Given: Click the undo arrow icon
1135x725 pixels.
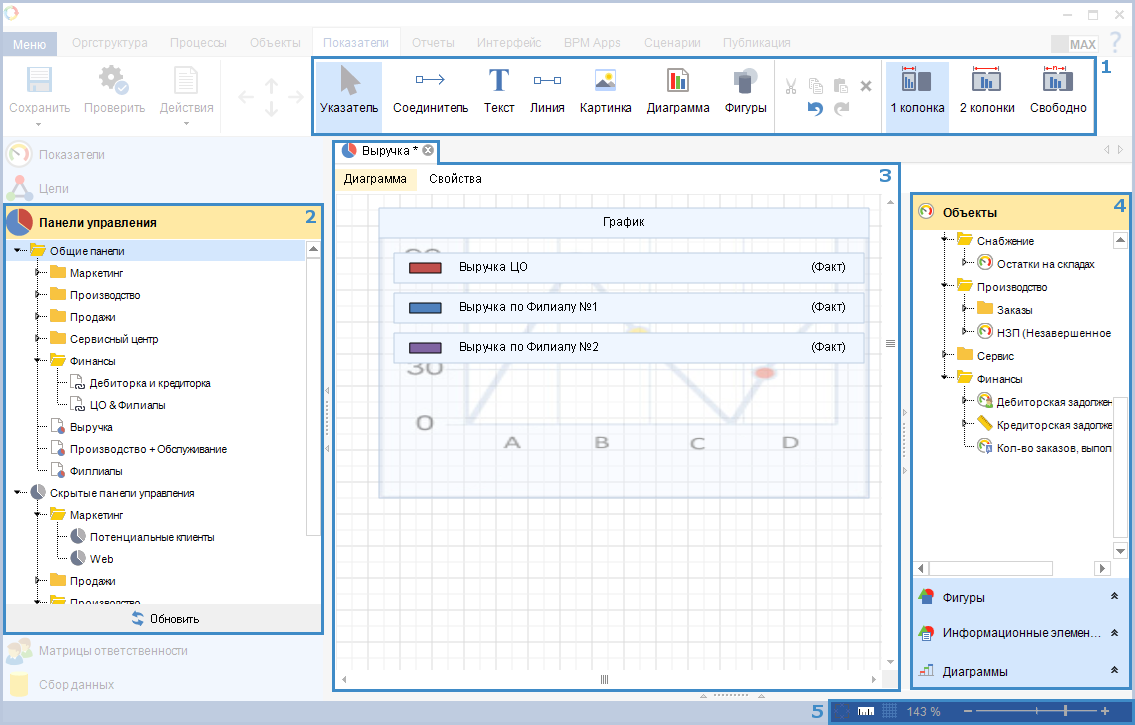Looking at the screenshot, I should tap(815, 108).
